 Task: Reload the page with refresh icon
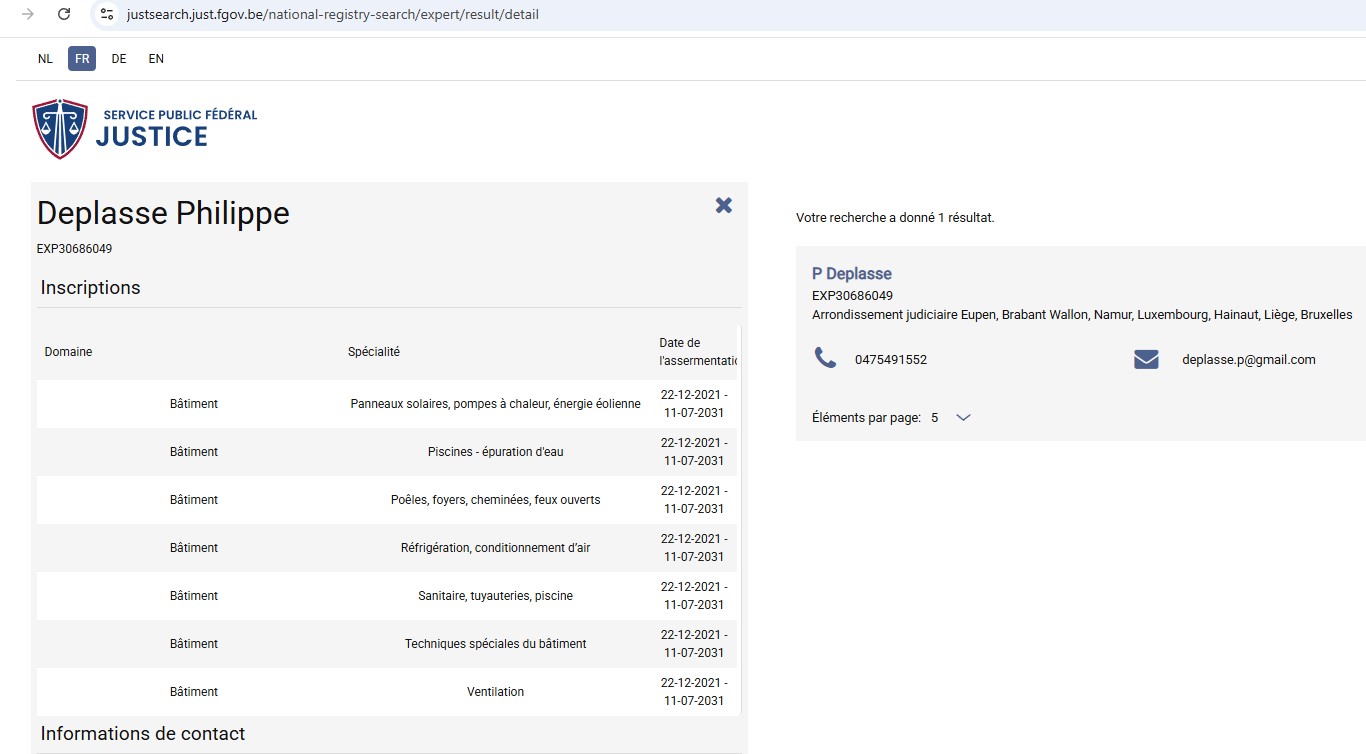[x=64, y=14]
